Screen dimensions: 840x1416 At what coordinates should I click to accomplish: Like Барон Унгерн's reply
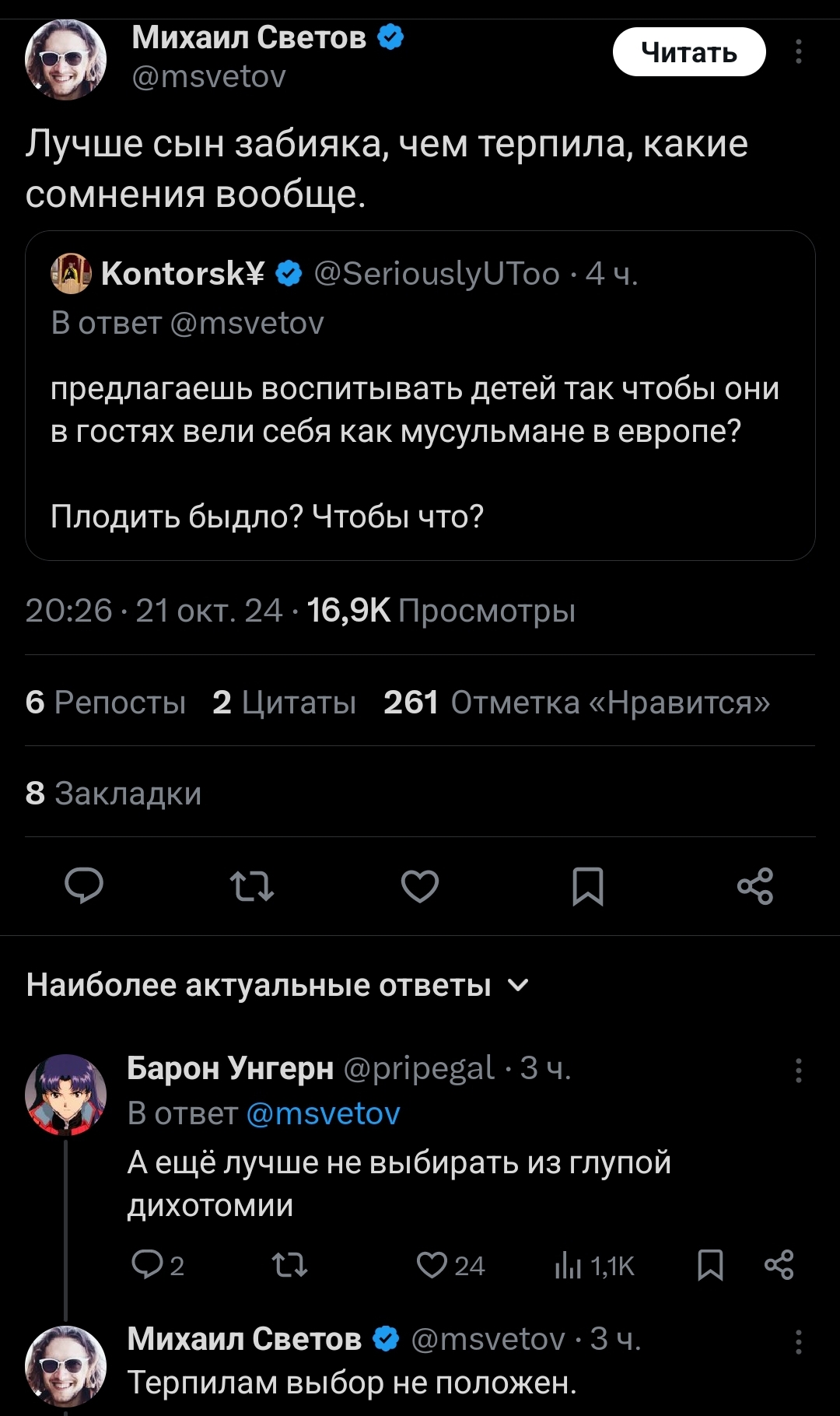(x=432, y=1266)
